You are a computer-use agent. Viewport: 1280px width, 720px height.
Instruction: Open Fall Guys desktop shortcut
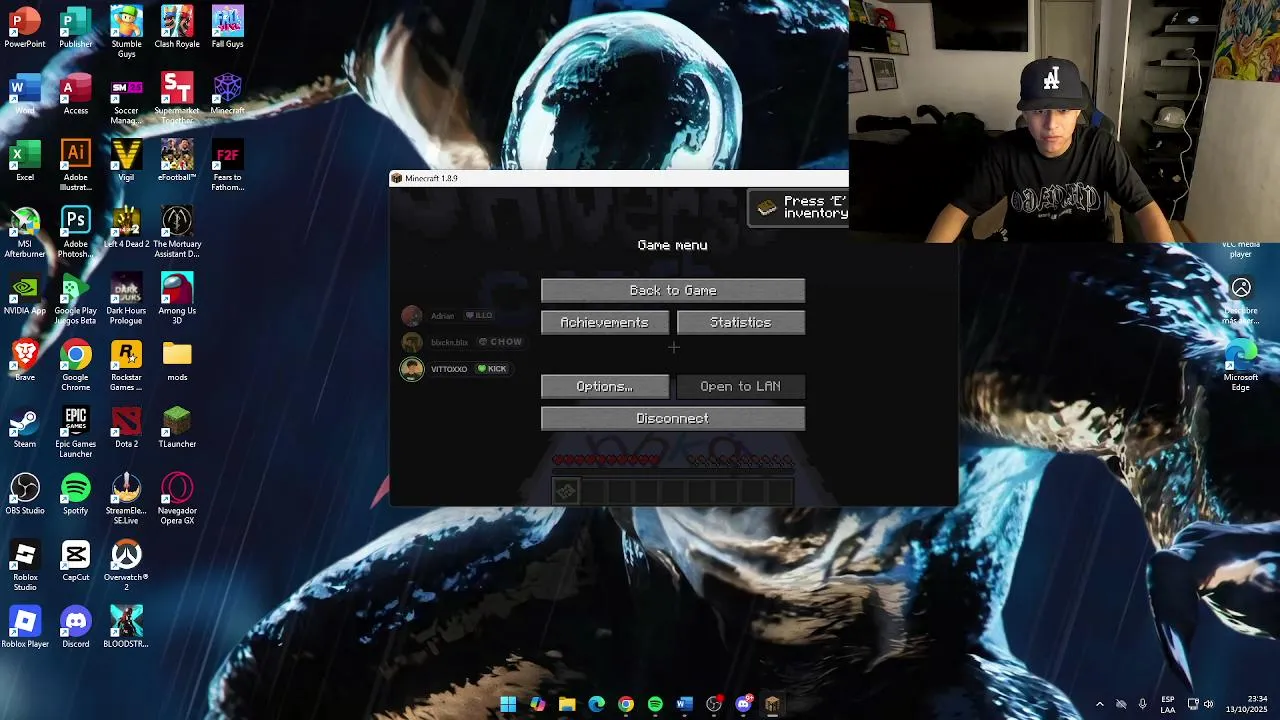click(x=227, y=27)
